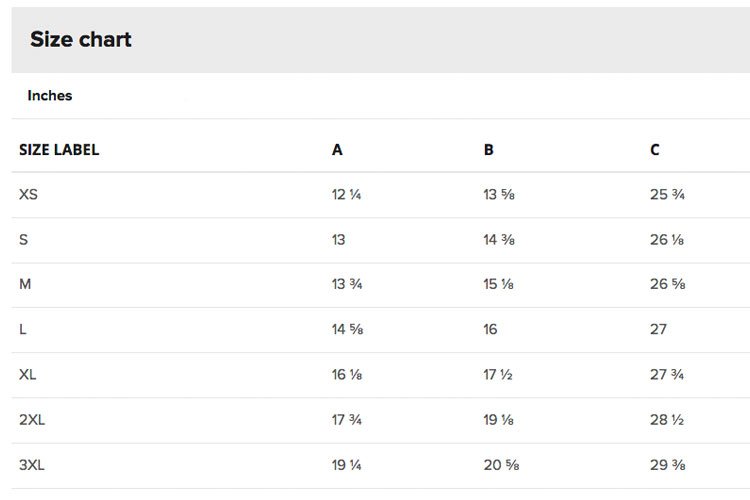Image resolution: width=750 pixels, height=500 pixels.
Task: Select the 2XL size row label
Action: point(32,420)
